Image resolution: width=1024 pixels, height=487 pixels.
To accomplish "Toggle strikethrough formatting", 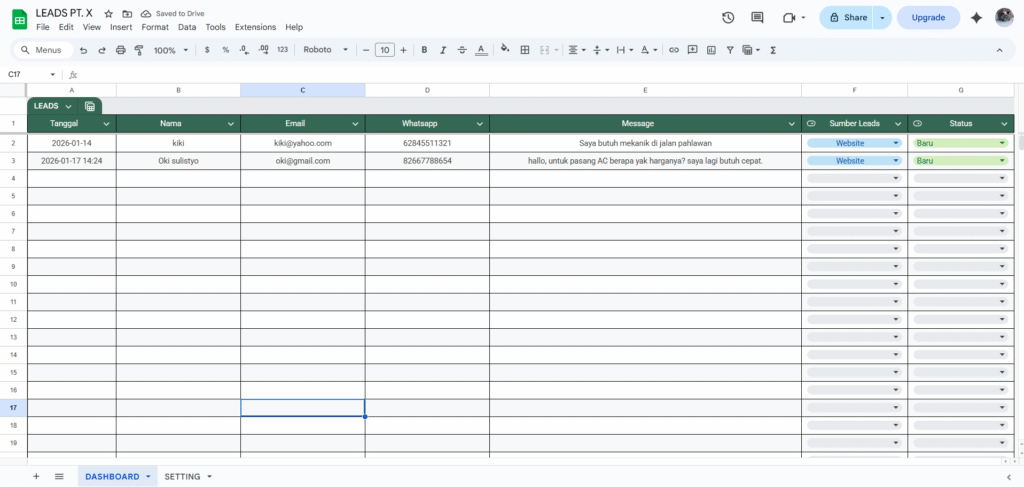I will click(462, 50).
